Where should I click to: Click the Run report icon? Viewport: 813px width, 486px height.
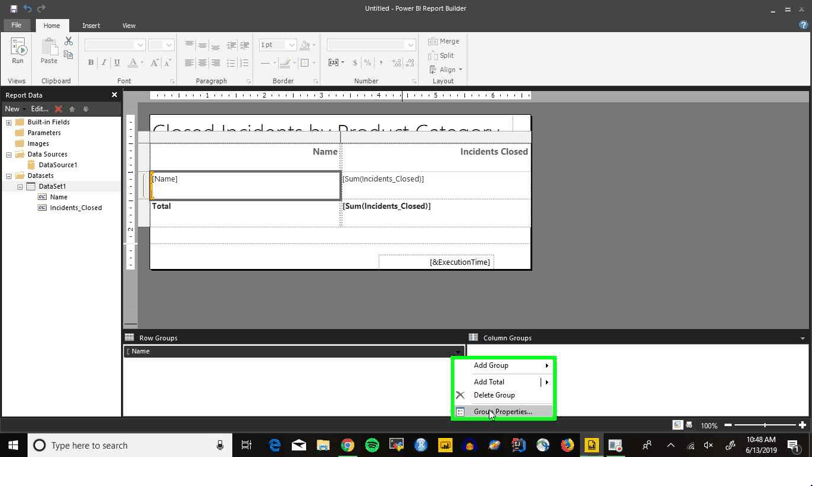pyautogui.click(x=18, y=50)
